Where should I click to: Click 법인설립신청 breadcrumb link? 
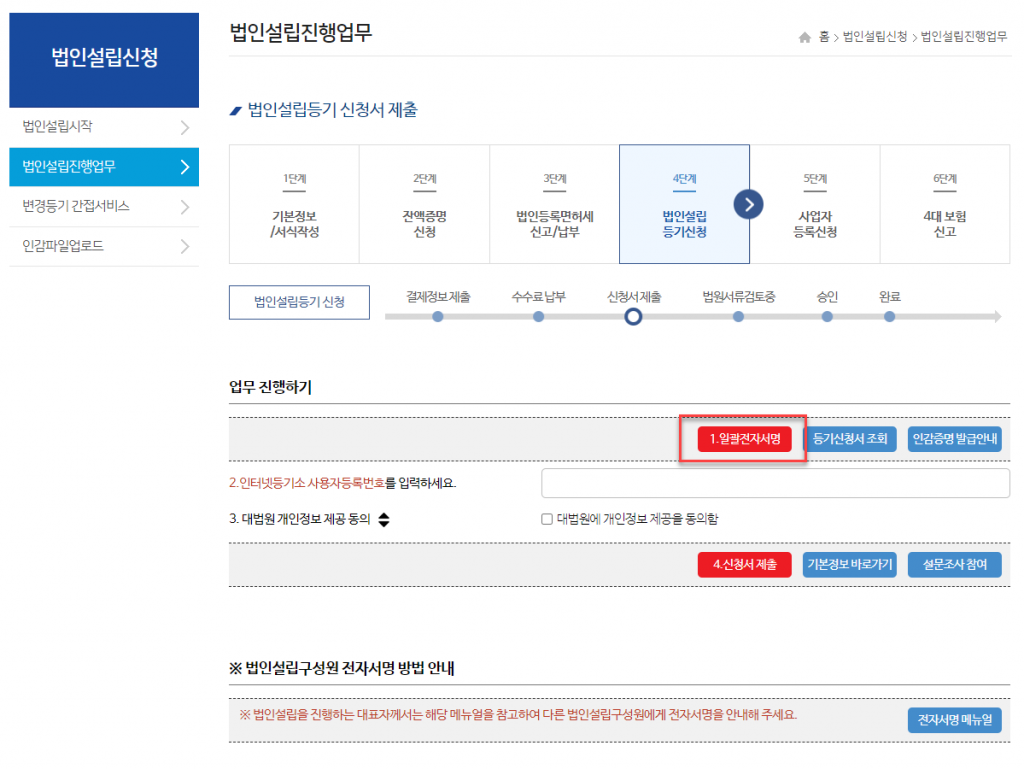tap(875, 37)
